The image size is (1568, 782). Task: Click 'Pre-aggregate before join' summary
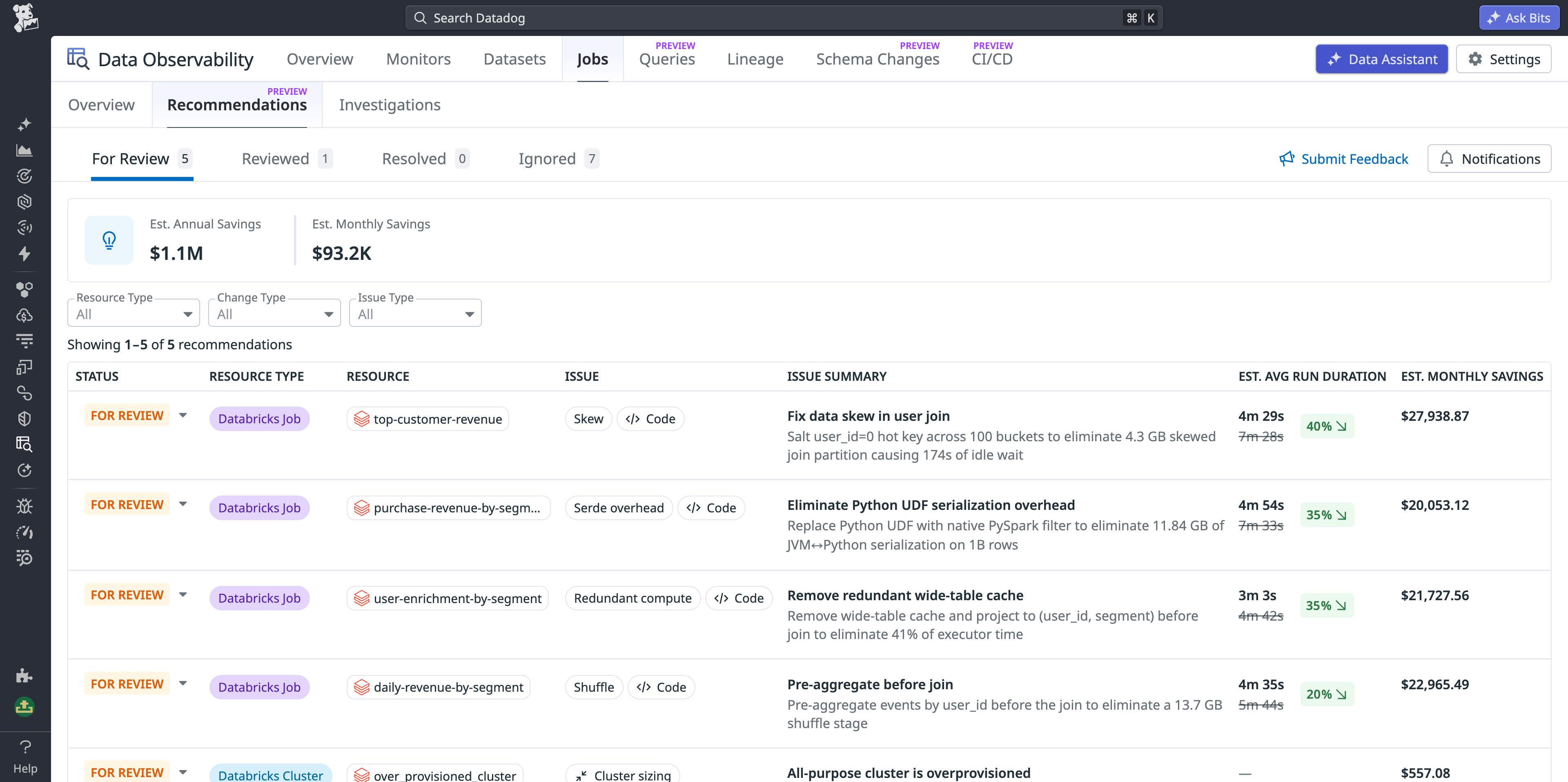tap(870, 684)
